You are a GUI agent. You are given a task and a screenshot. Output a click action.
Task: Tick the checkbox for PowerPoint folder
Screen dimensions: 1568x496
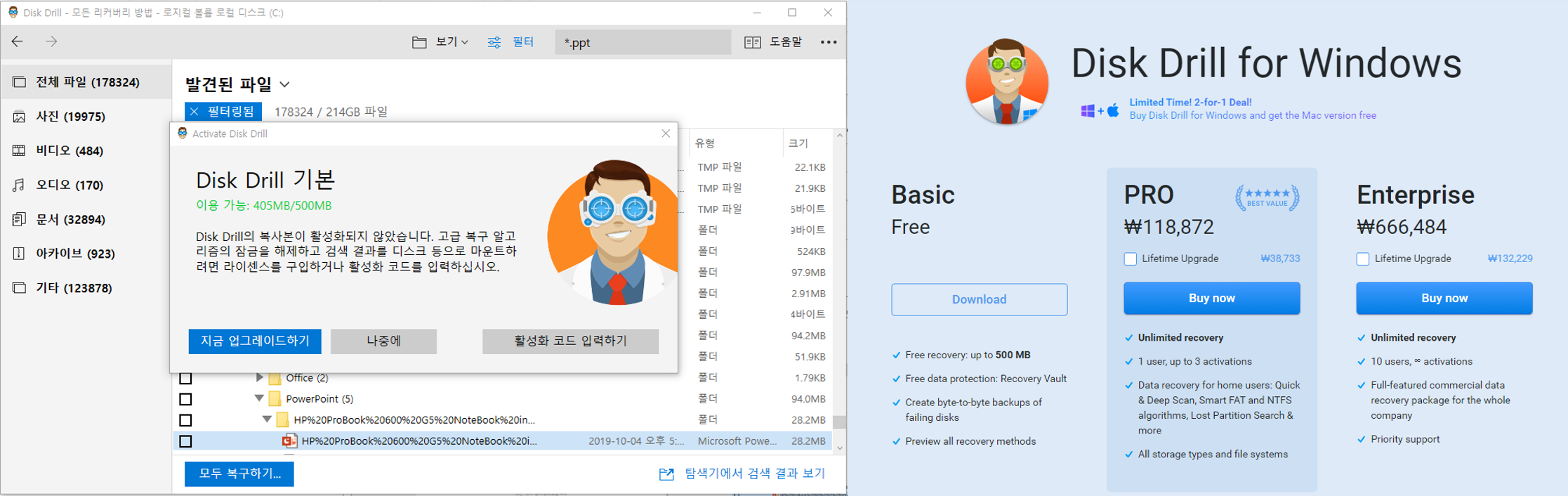tap(185, 399)
